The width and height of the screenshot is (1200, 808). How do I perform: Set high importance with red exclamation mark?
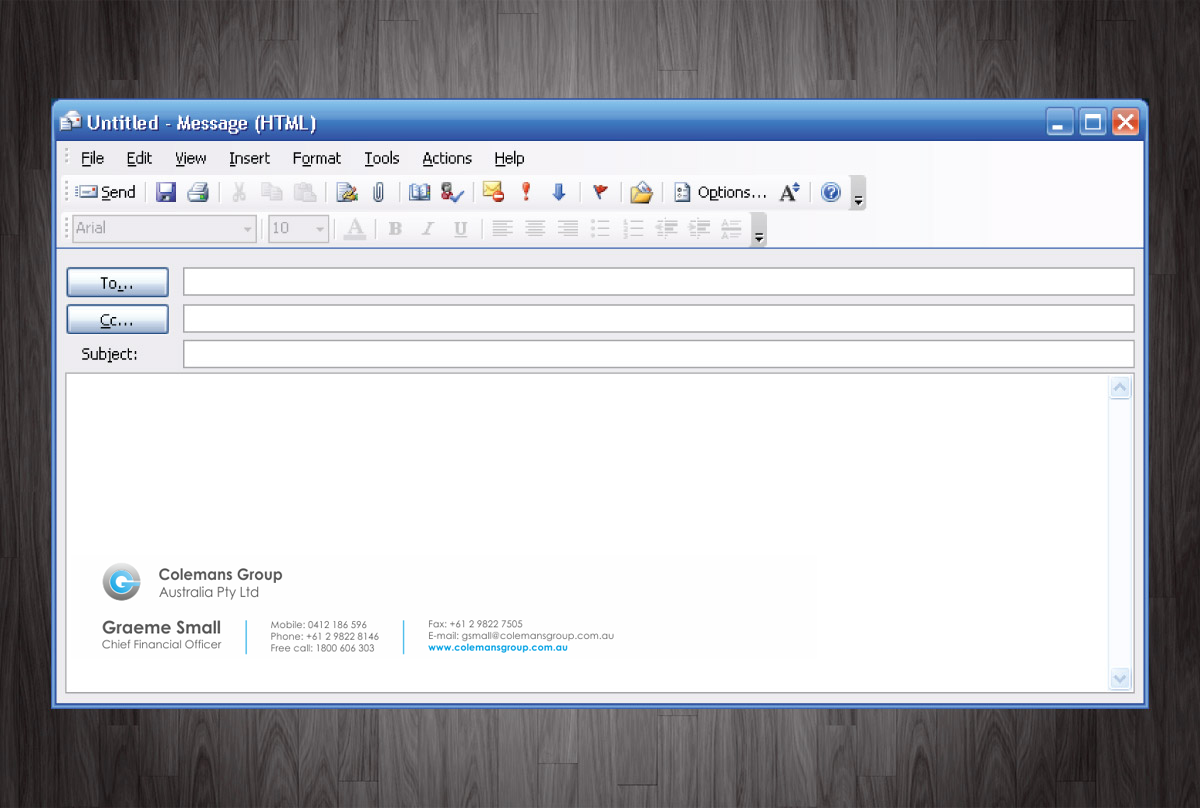[x=526, y=192]
